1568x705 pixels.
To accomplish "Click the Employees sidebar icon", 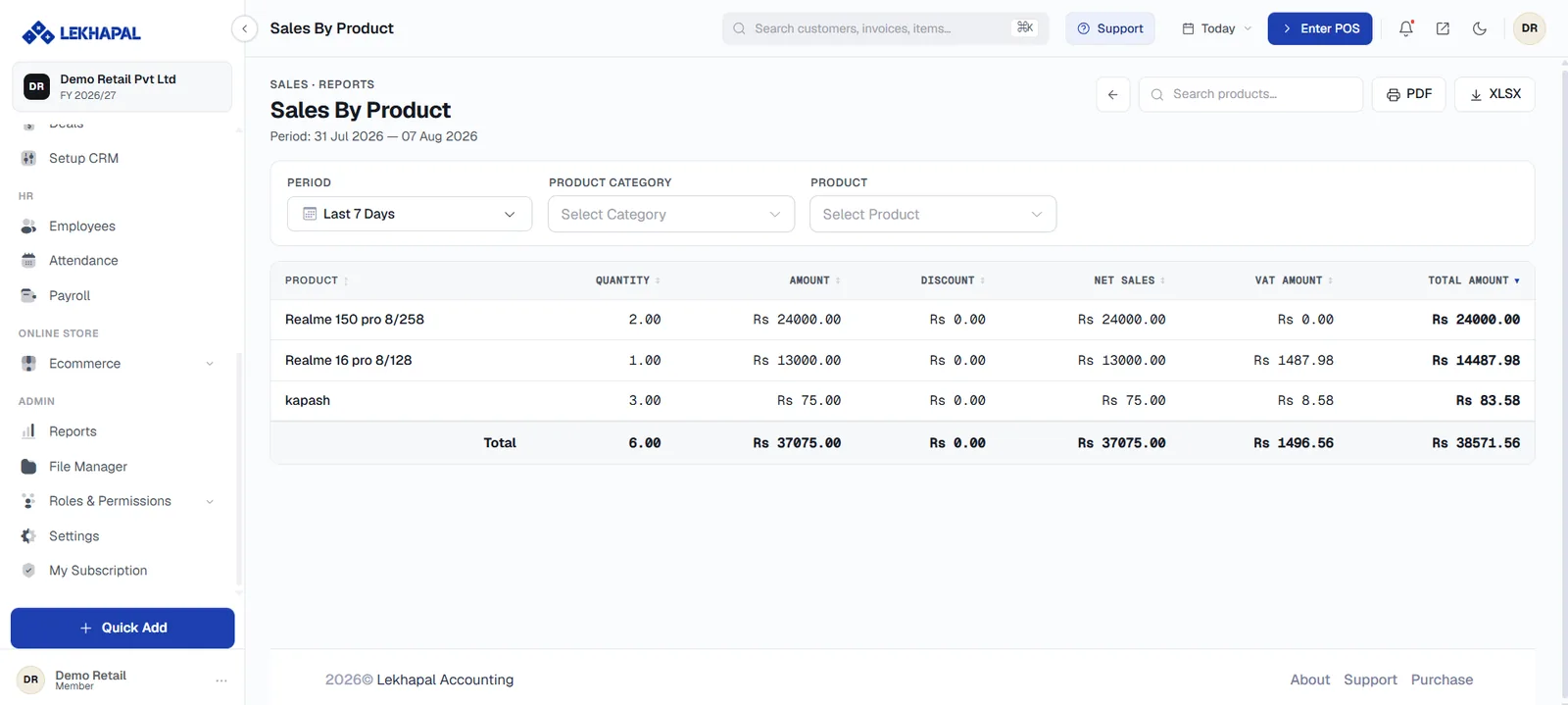I will pyautogui.click(x=28, y=227).
